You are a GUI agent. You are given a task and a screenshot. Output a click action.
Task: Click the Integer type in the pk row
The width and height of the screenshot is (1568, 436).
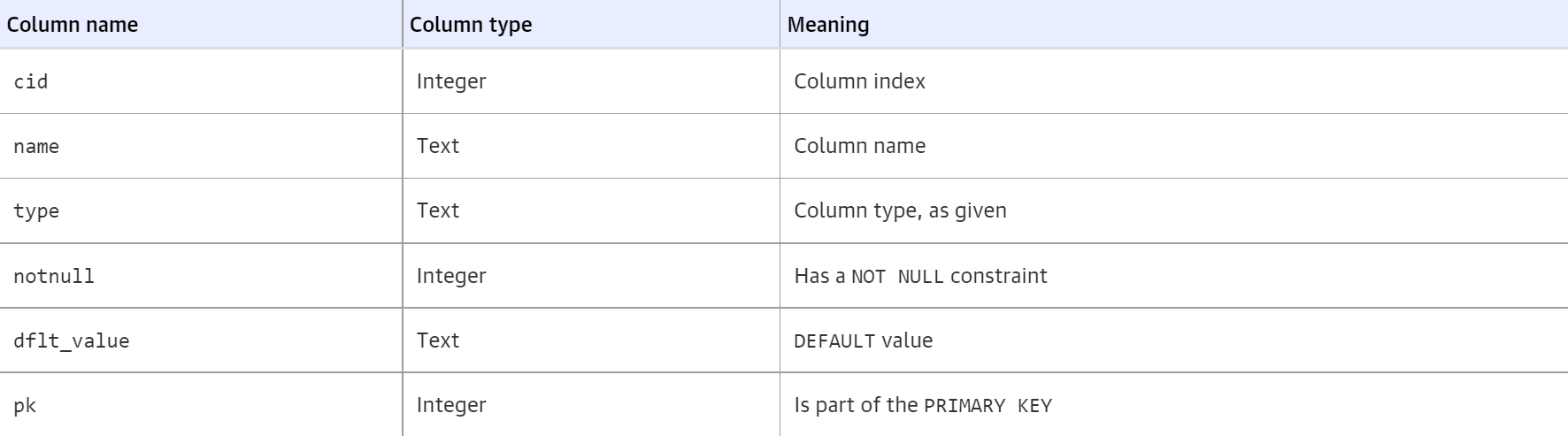[451, 405]
